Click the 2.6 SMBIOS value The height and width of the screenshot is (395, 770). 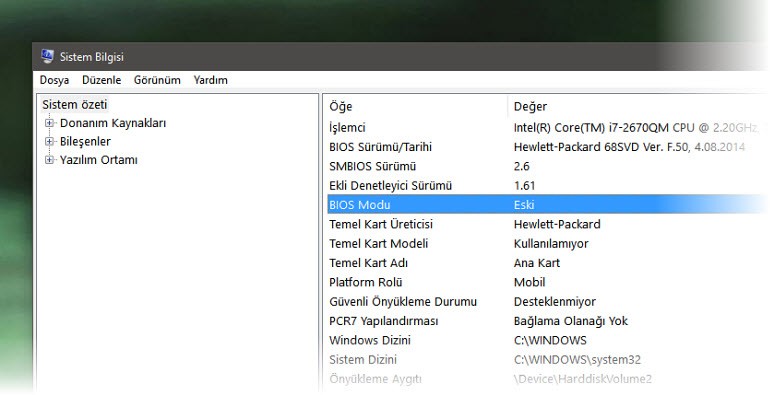click(x=522, y=166)
